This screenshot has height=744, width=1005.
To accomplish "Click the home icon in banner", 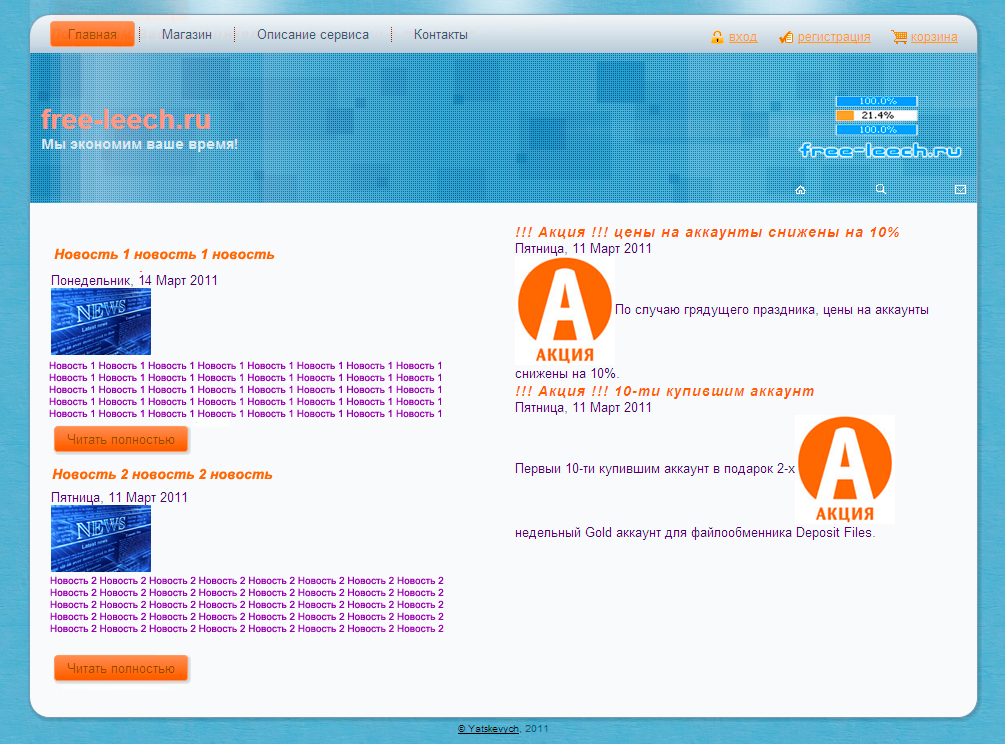I will point(800,190).
